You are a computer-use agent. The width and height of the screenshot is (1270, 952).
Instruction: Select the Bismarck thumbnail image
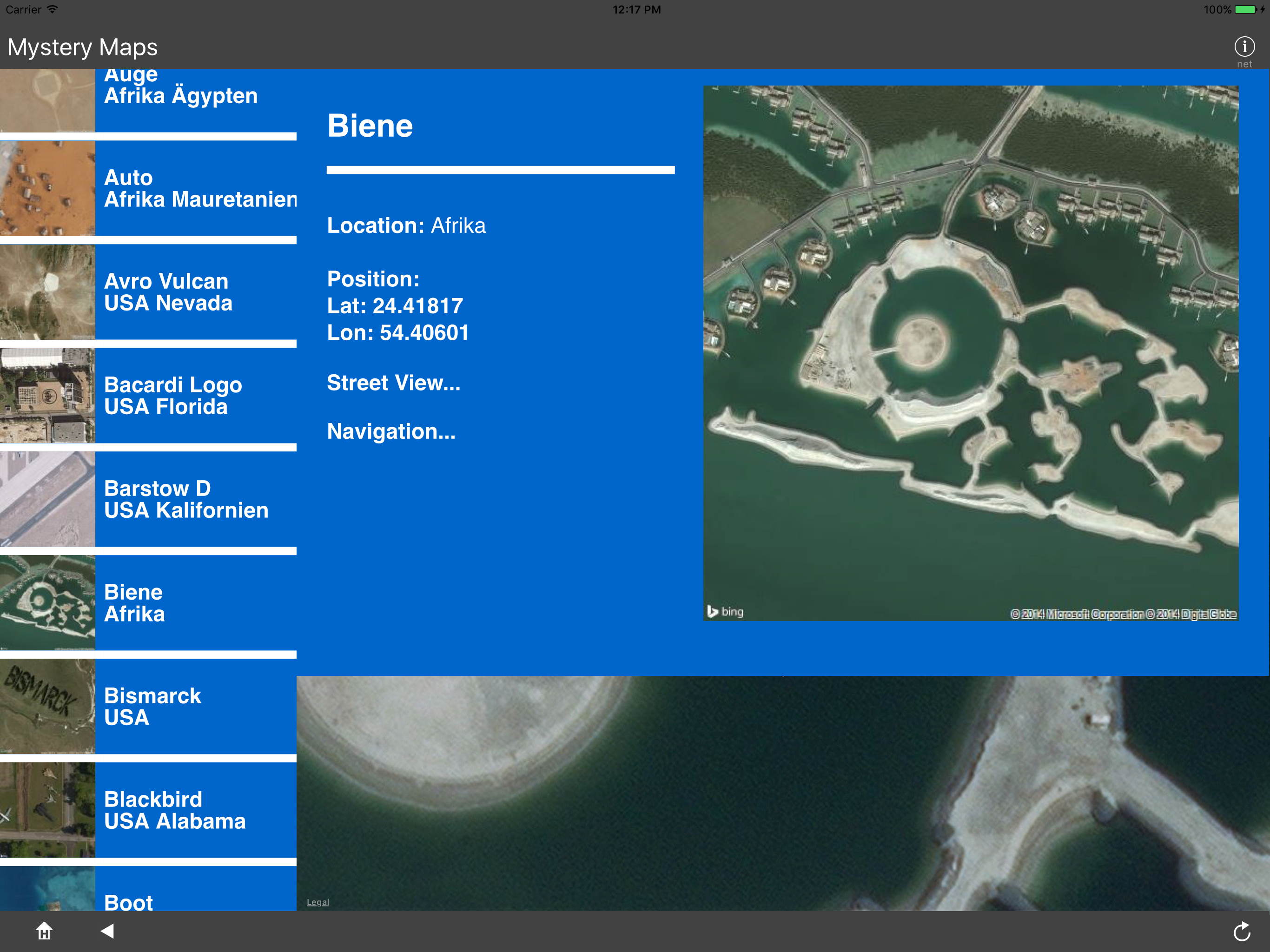click(47, 706)
